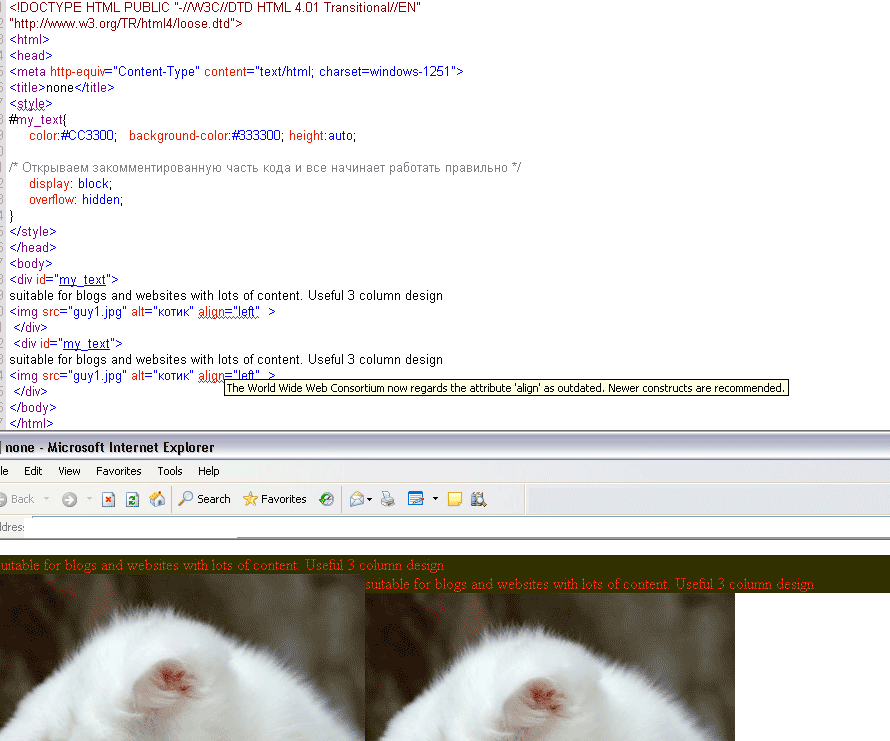
Task: Click the 'display: block;' CSS line
Action: (70, 184)
